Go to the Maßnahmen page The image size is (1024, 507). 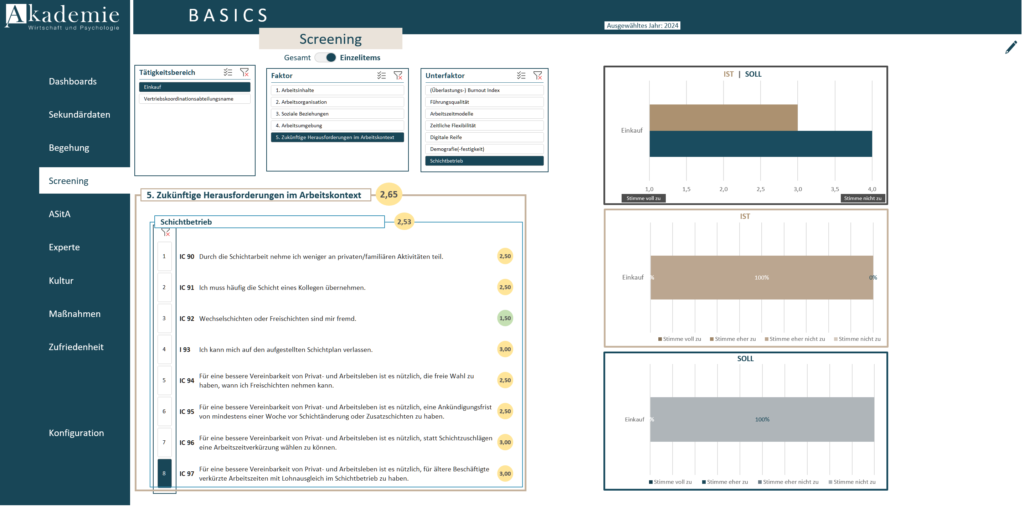click(75, 314)
